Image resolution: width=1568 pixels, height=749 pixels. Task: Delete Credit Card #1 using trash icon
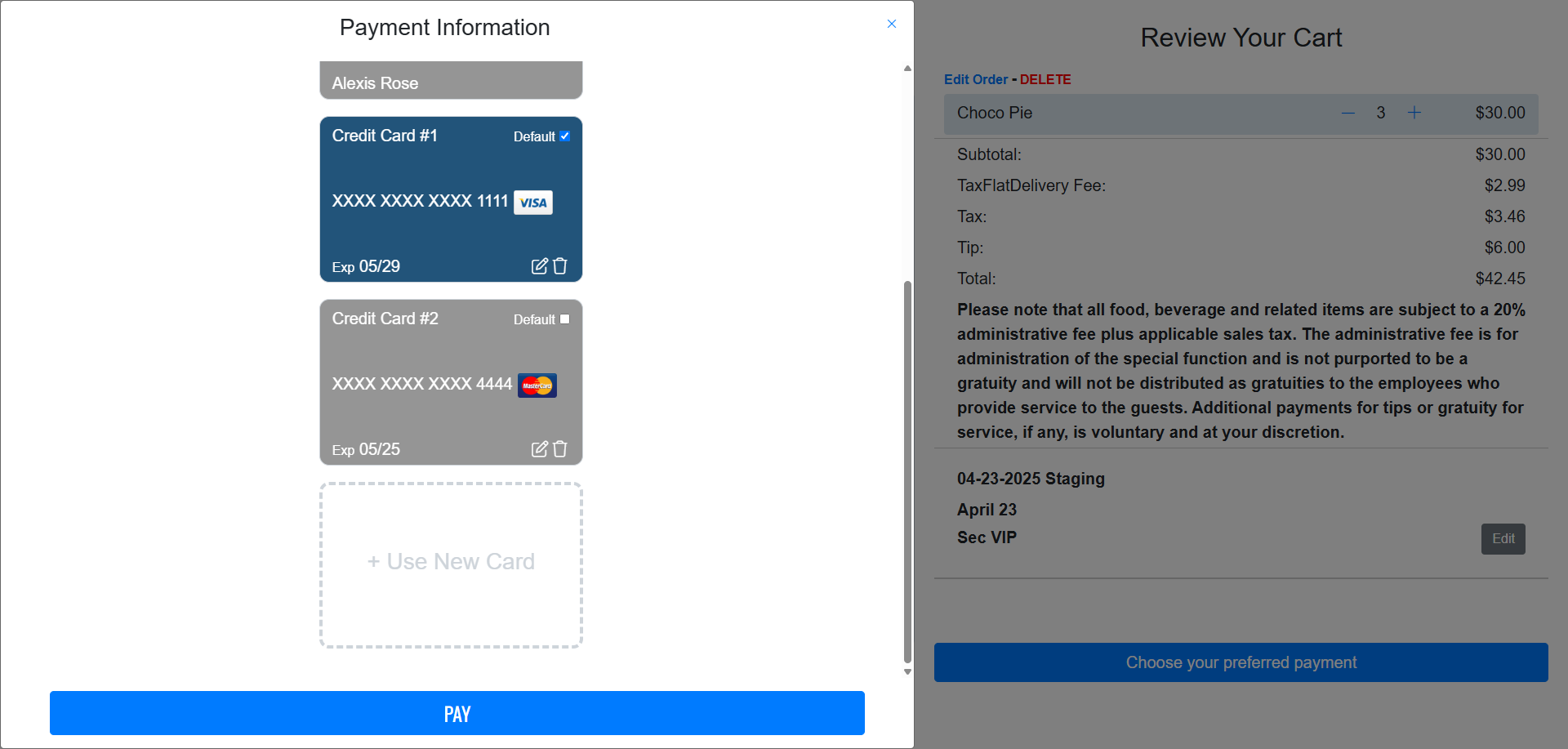560,265
